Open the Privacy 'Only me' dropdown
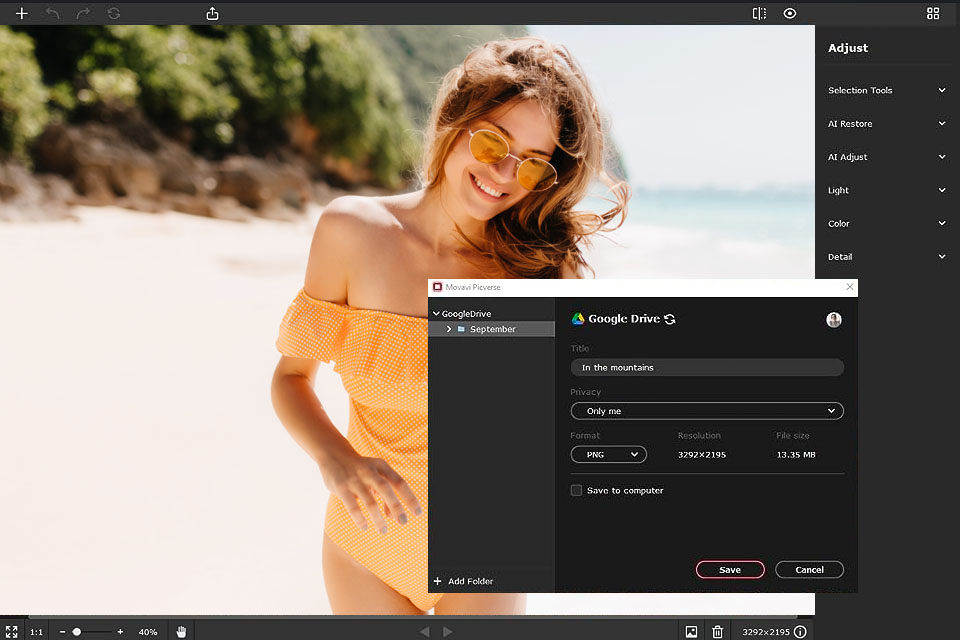The image size is (960, 640). (707, 411)
